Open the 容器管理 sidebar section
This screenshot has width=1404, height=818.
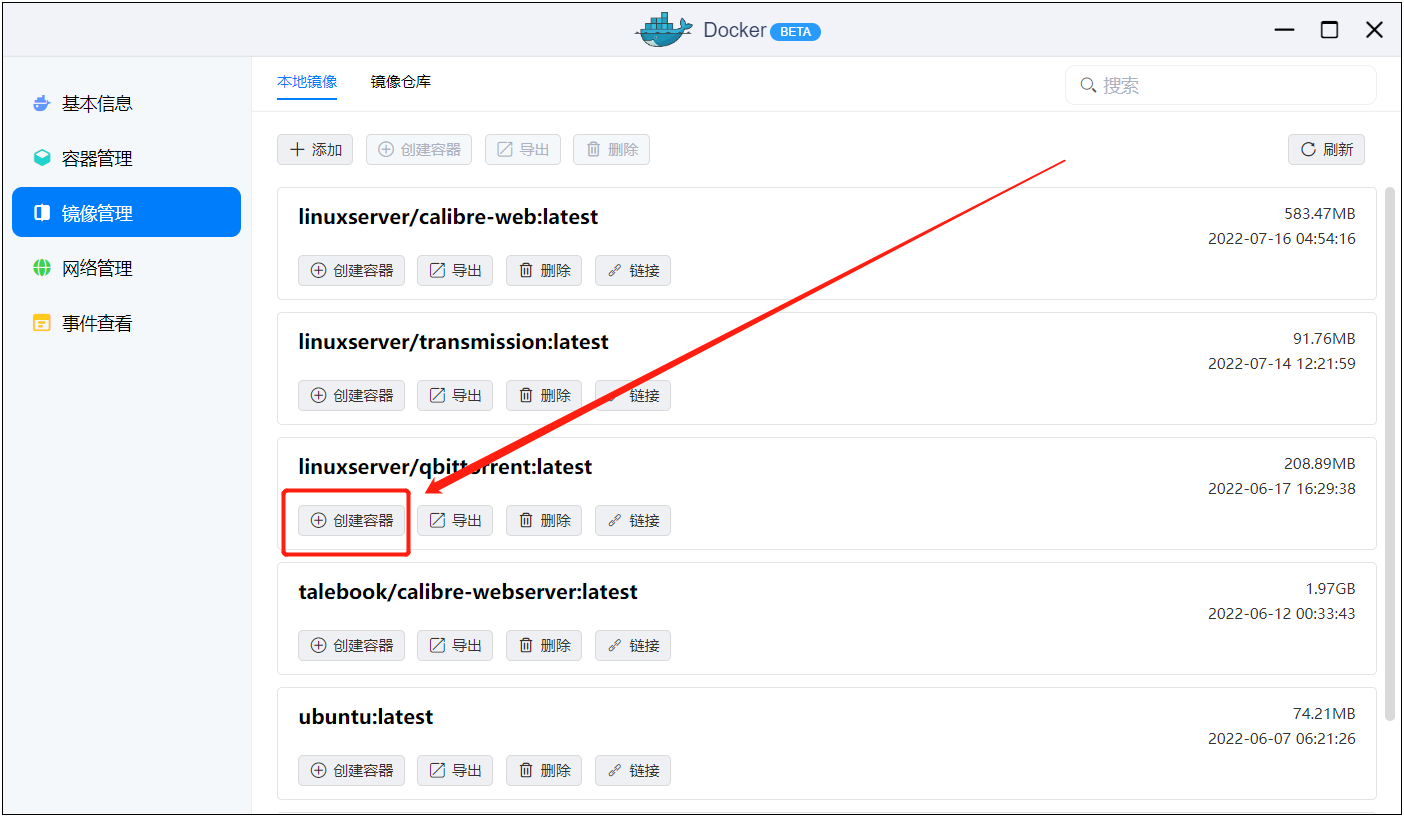tap(126, 158)
